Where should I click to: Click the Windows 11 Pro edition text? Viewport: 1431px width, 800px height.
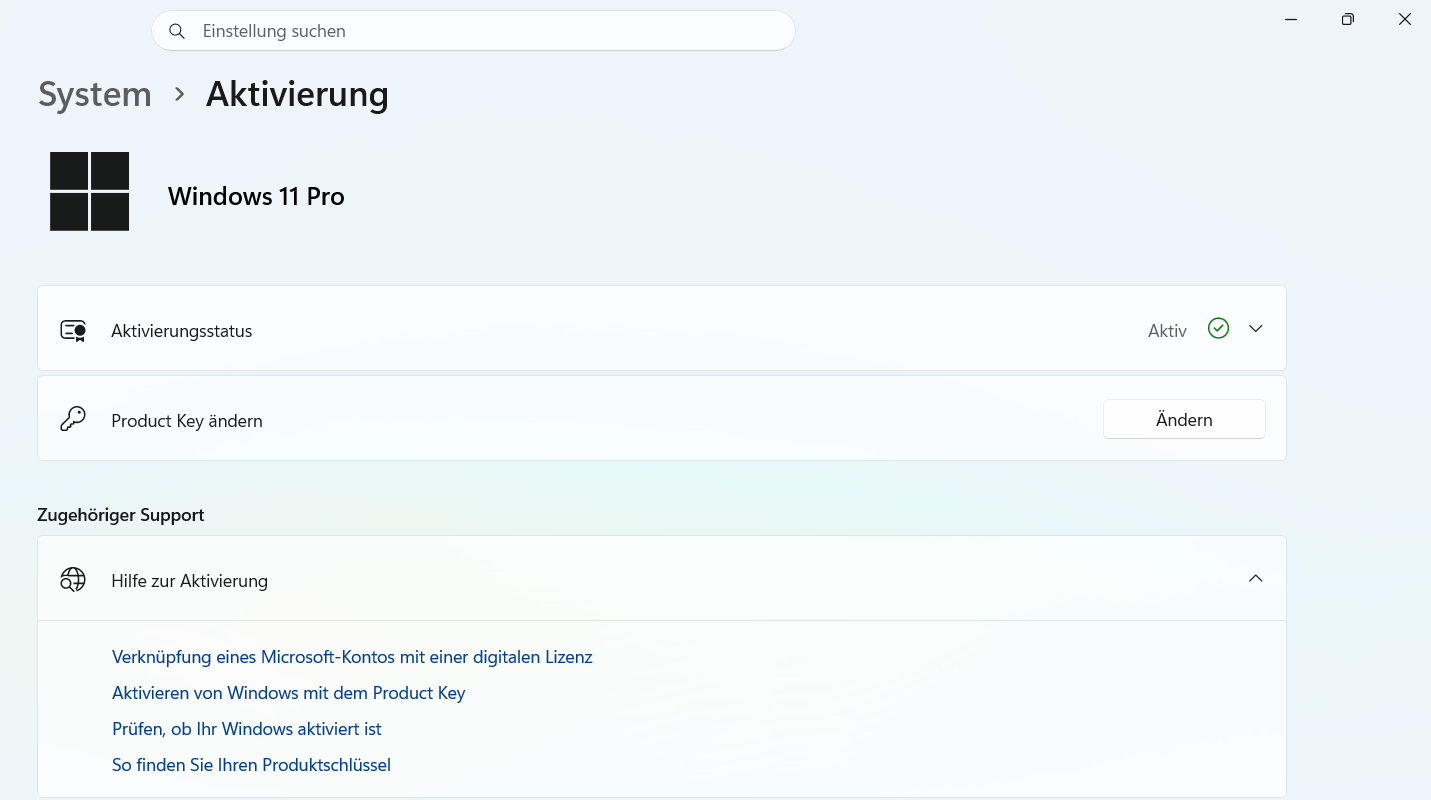tap(256, 196)
